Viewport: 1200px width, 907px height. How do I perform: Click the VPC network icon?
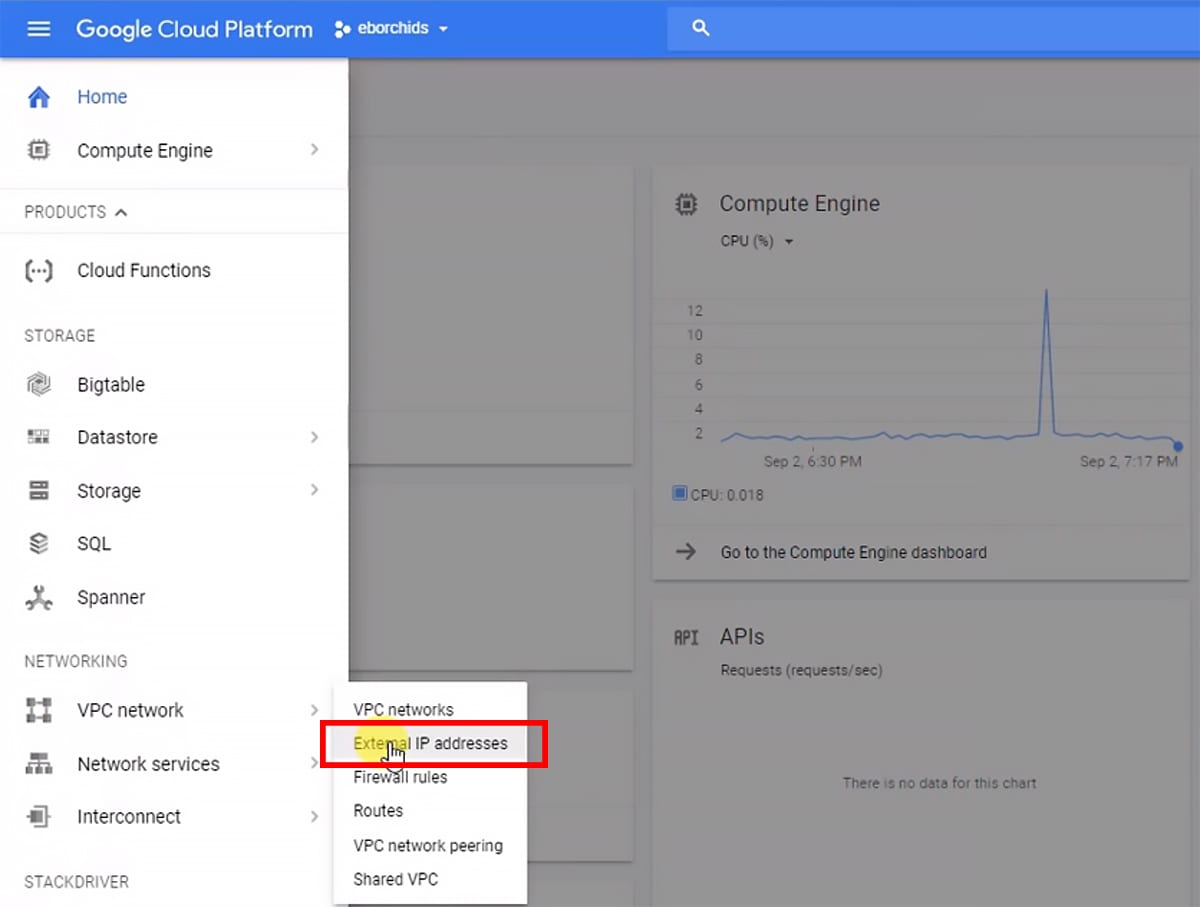(x=38, y=711)
